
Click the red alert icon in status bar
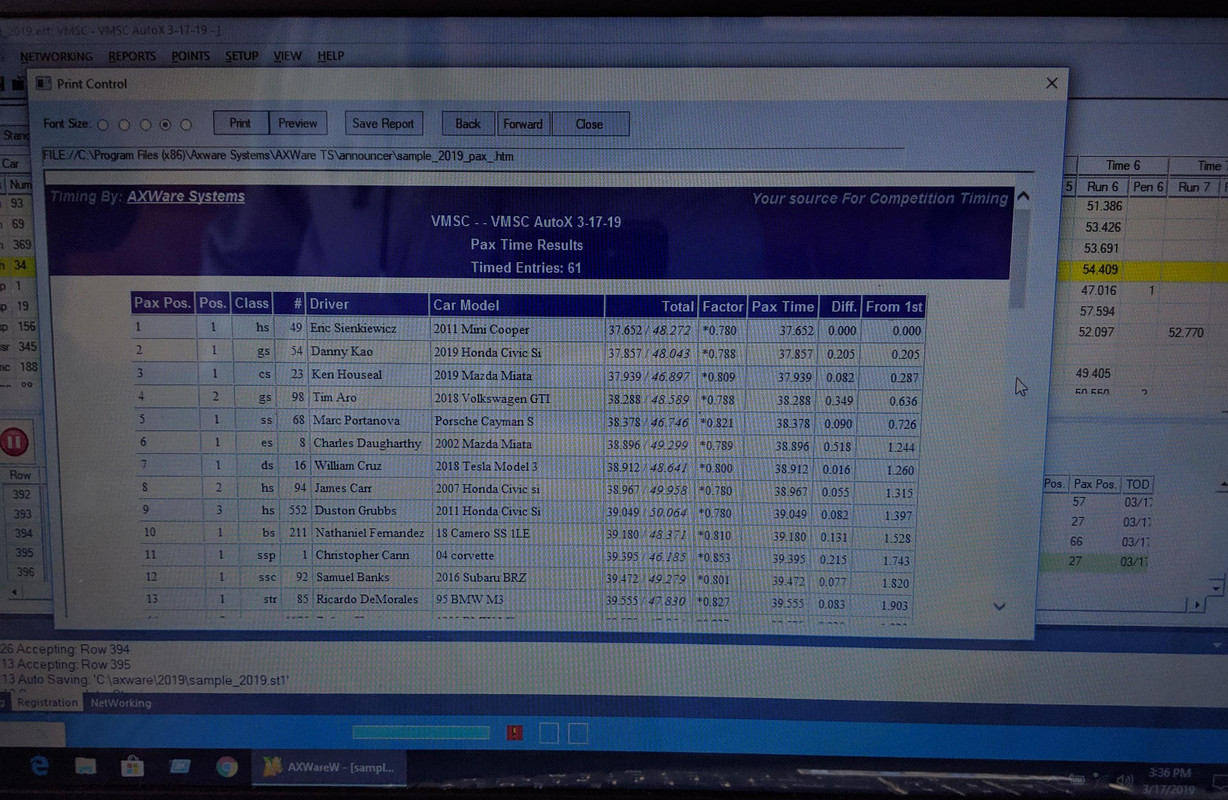click(x=515, y=733)
